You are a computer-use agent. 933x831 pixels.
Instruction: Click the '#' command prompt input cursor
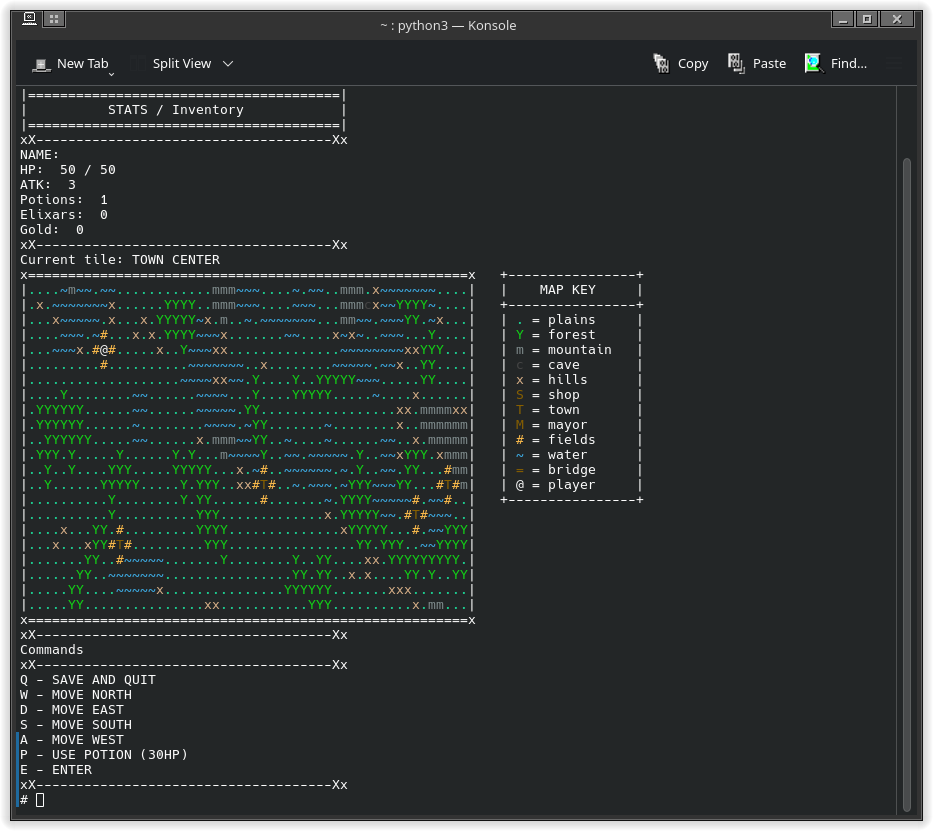point(40,800)
